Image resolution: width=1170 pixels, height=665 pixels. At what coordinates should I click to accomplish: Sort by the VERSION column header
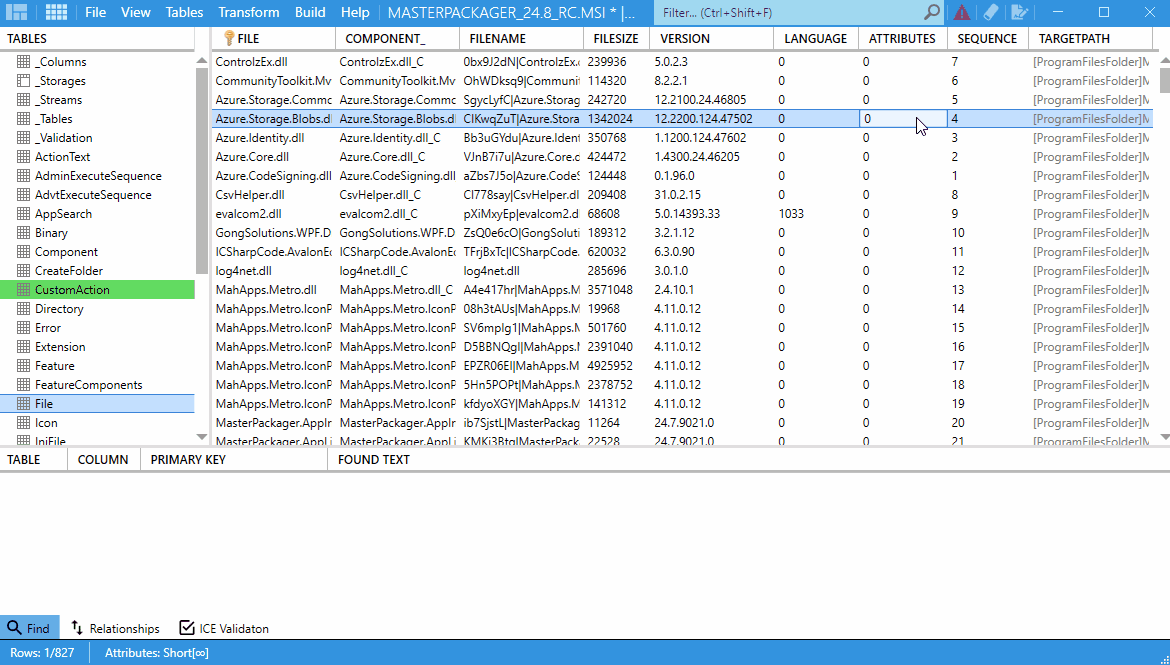711,39
